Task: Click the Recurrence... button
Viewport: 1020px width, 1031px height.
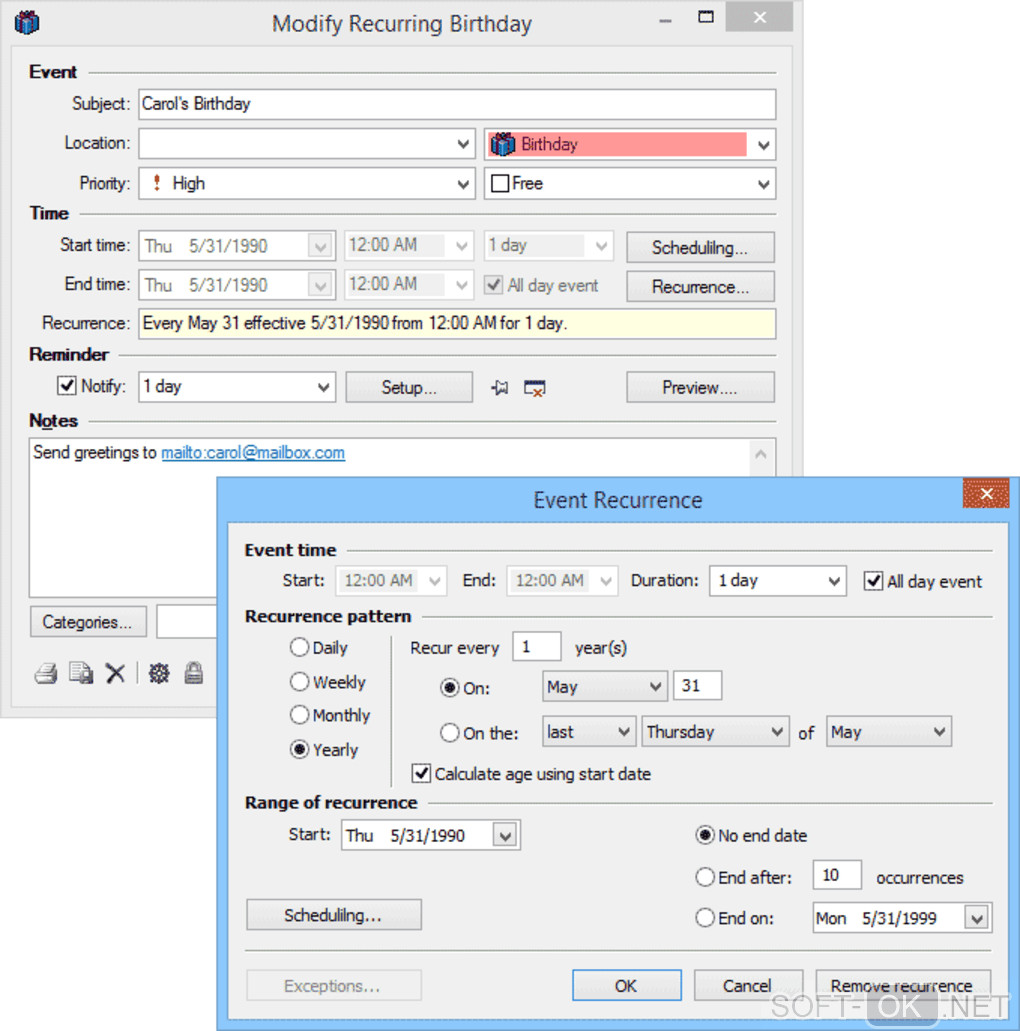Action: point(700,287)
